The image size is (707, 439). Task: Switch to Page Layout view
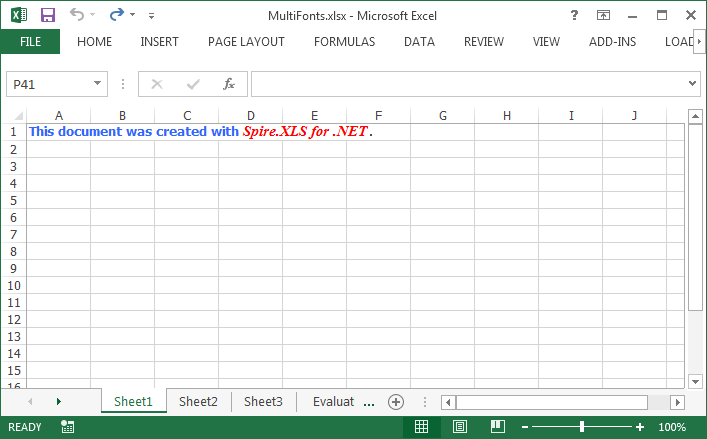click(x=460, y=426)
